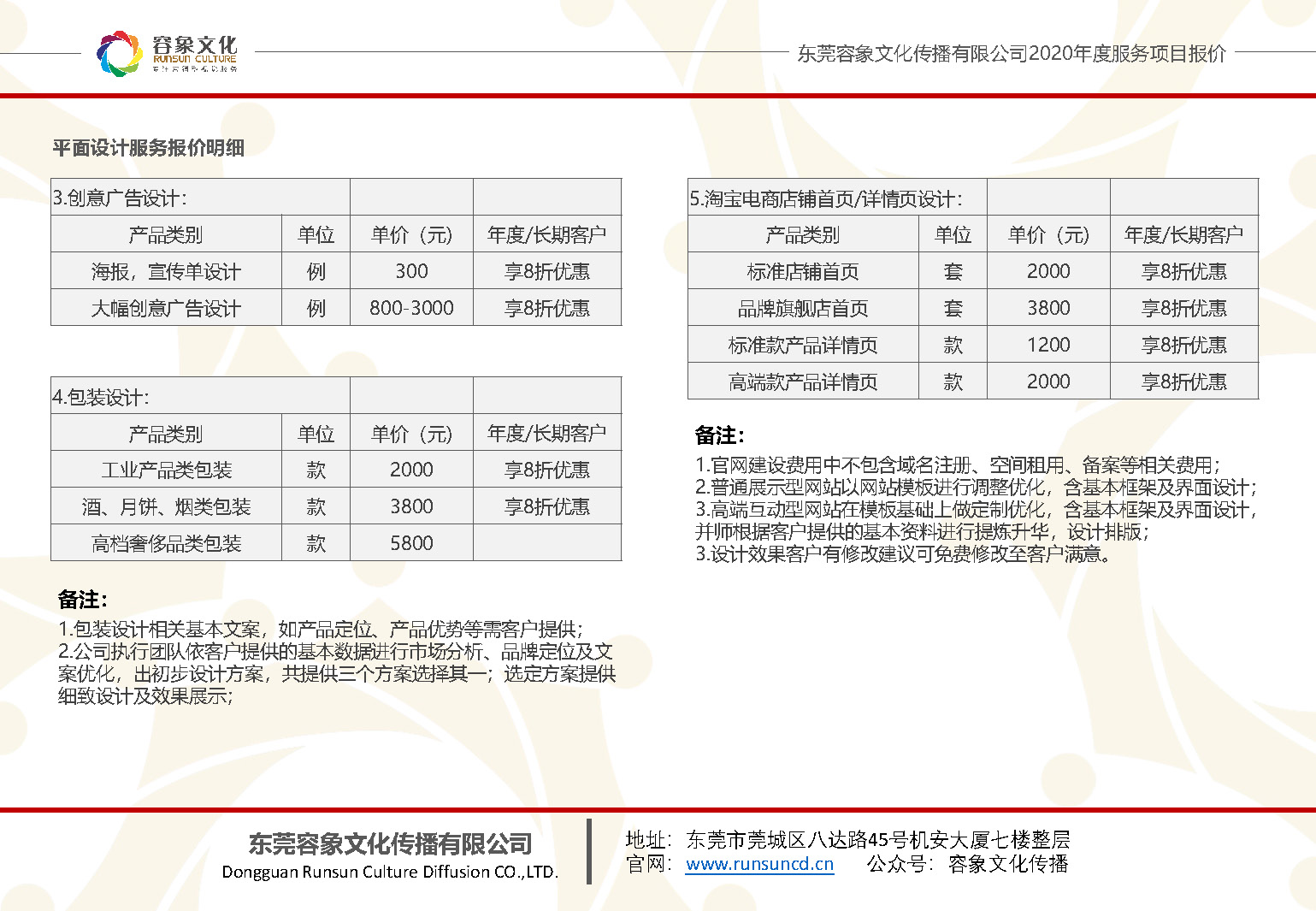Select the header title 东莞容象文化传播有限公司2020年度服务项目报价
The width and height of the screenshot is (1316, 911).
(x=1012, y=53)
